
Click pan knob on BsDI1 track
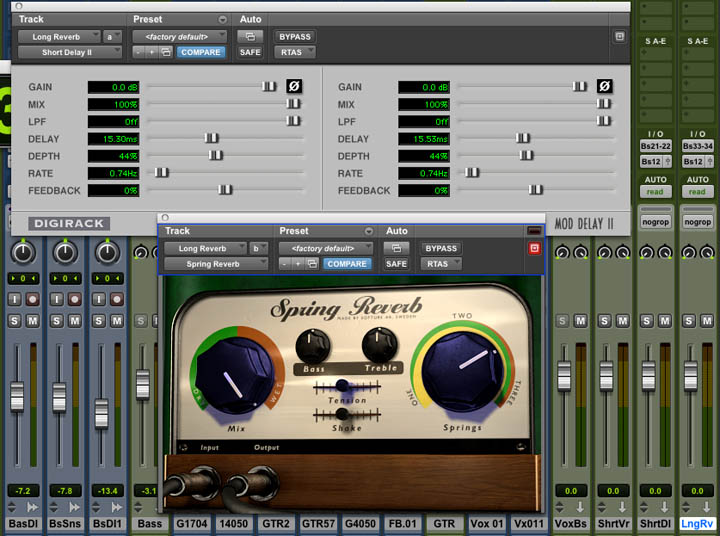coord(107,252)
